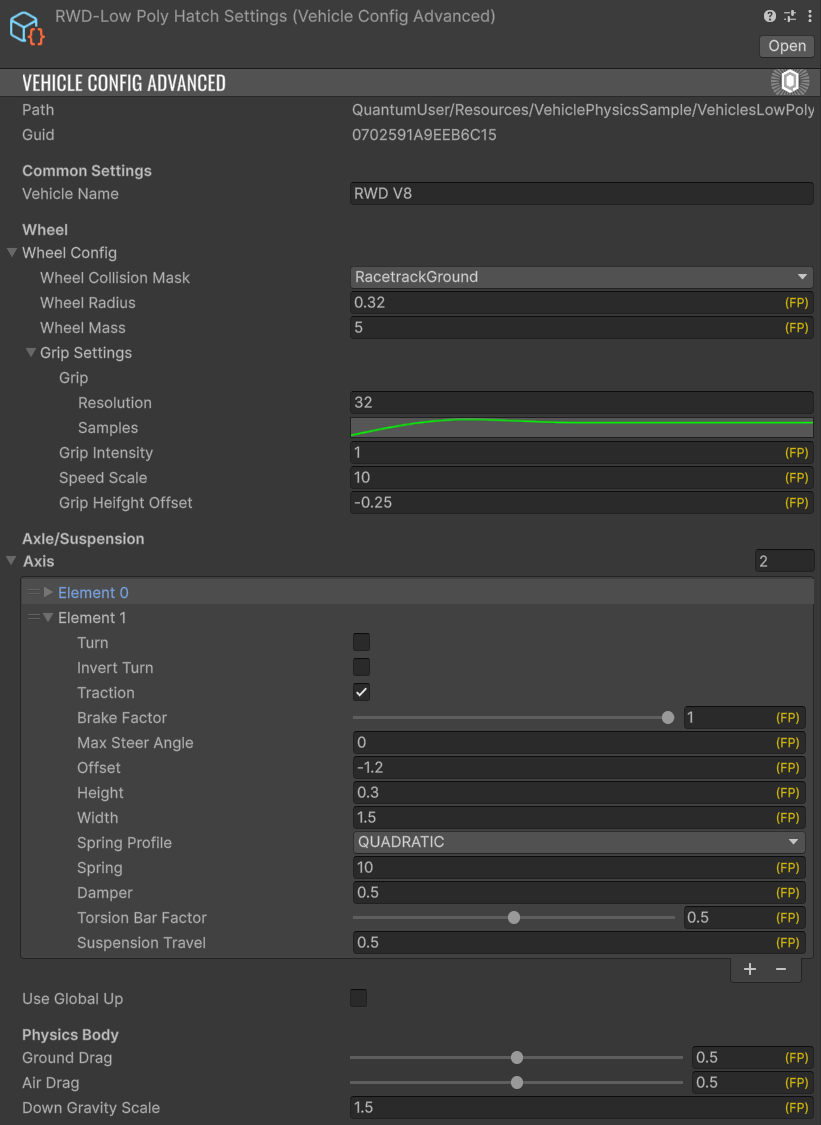This screenshot has width=821, height=1125.
Task: Click the asset cube icon in header
Action: (x=28, y=27)
